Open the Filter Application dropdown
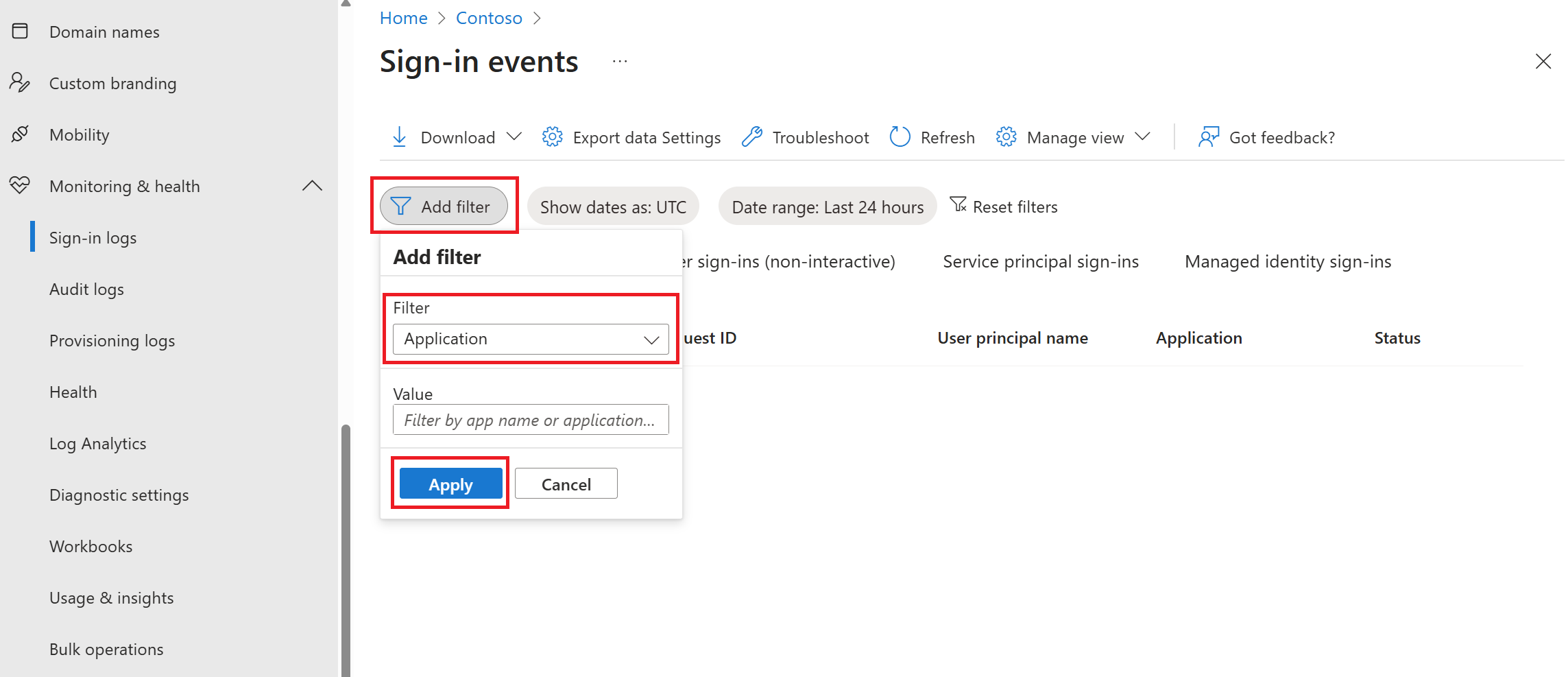The image size is (1568, 677). click(x=530, y=339)
